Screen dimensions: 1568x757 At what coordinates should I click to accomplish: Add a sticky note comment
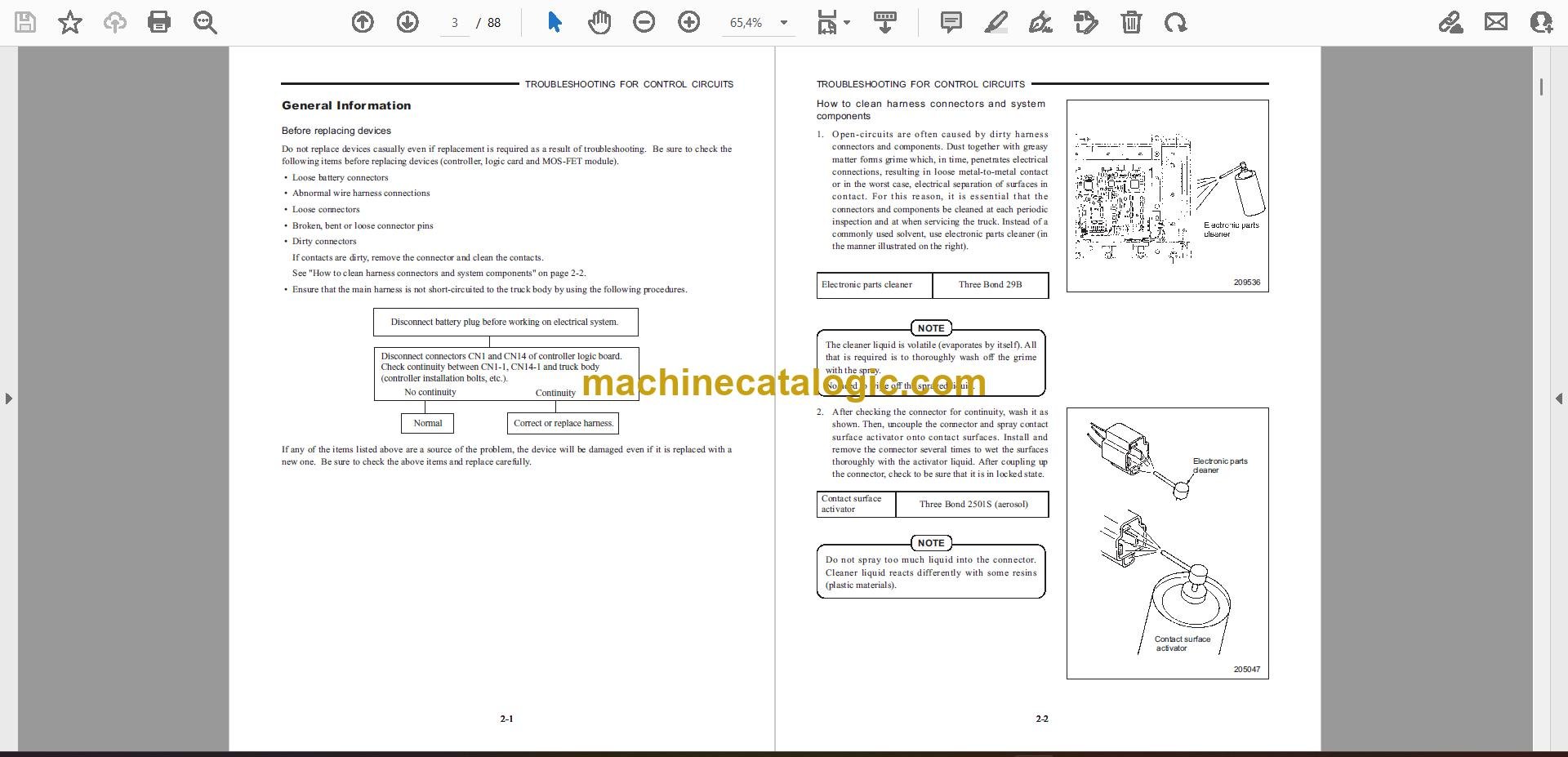pyautogui.click(x=951, y=22)
